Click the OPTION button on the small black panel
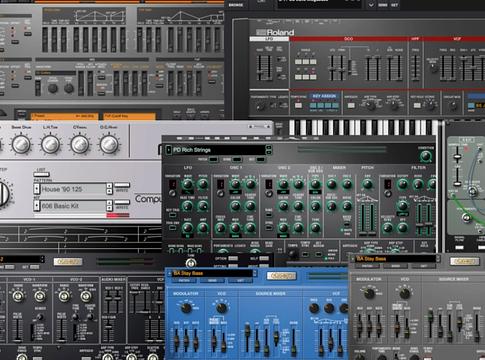Screen dimensions: 485x360 [x=233, y=258]
